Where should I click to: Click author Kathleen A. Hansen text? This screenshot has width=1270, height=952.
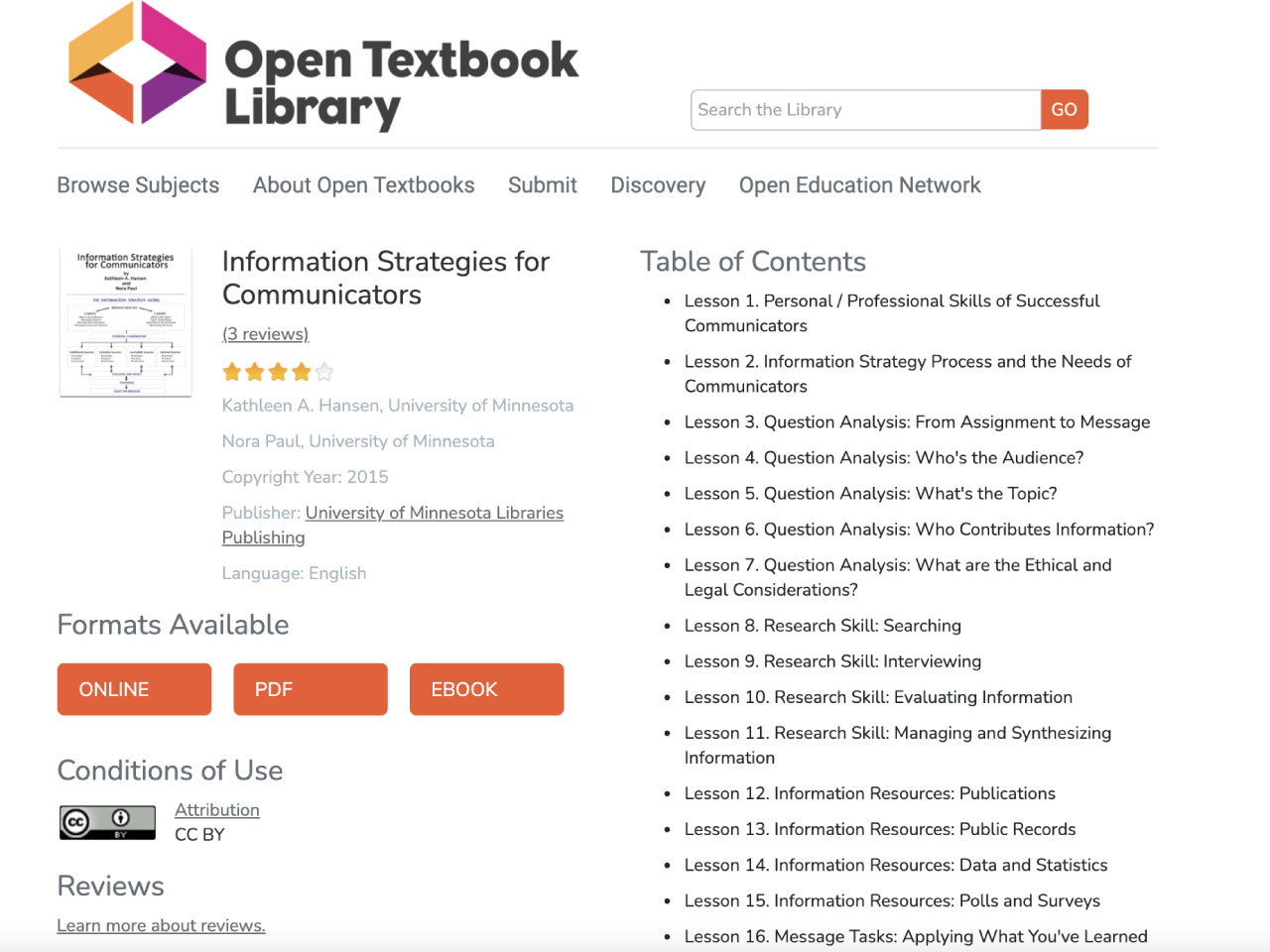(398, 406)
